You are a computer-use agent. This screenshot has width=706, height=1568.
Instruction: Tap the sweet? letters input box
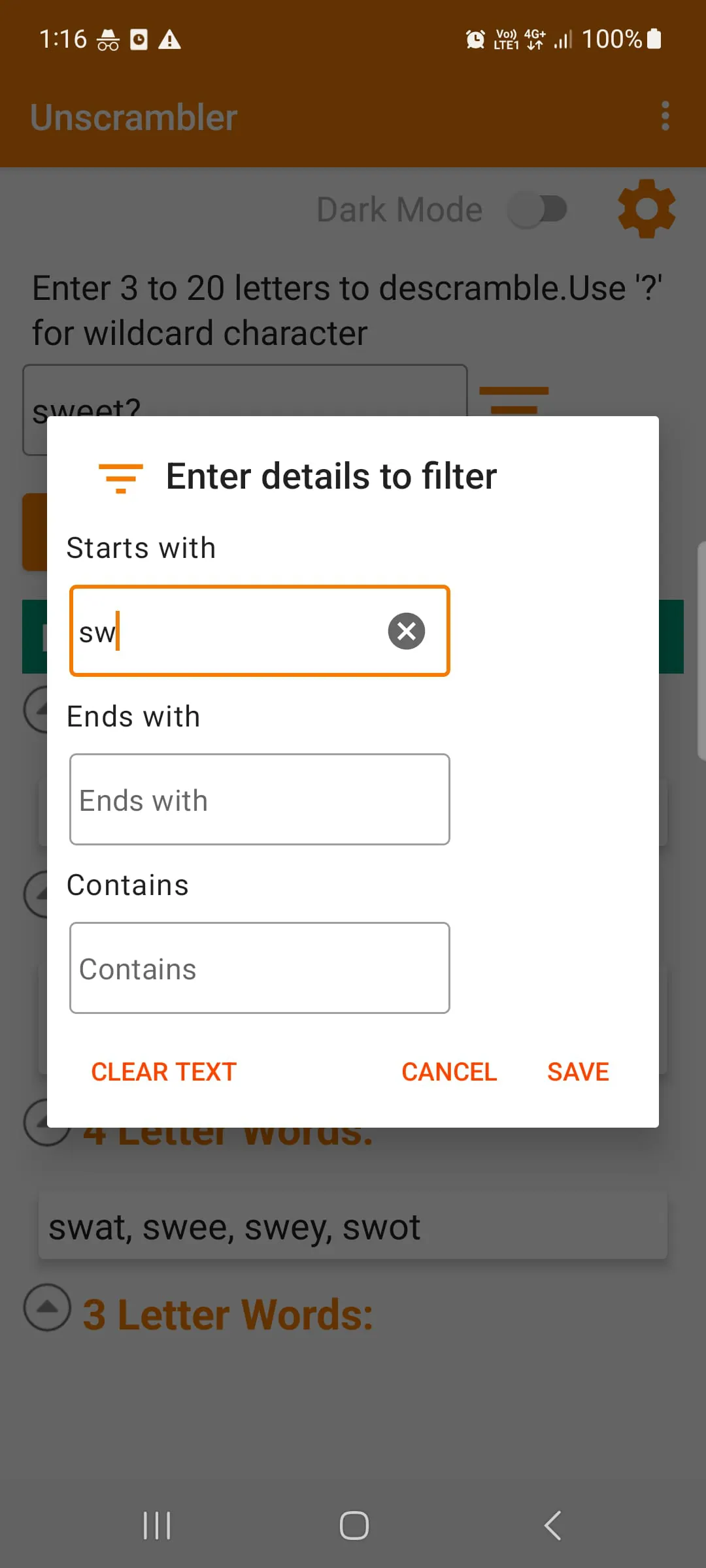click(x=244, y=392)
